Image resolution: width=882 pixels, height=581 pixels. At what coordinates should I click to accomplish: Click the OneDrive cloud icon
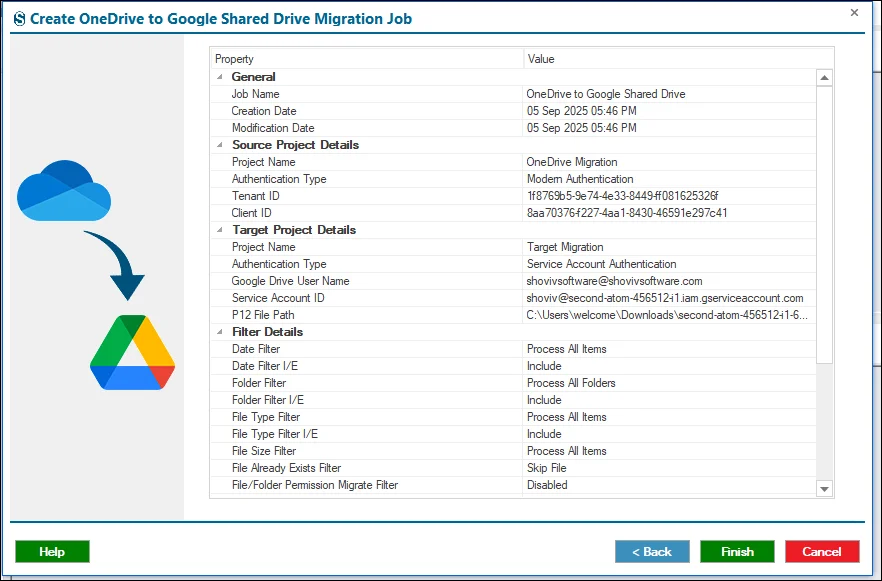tap(64, 191)
